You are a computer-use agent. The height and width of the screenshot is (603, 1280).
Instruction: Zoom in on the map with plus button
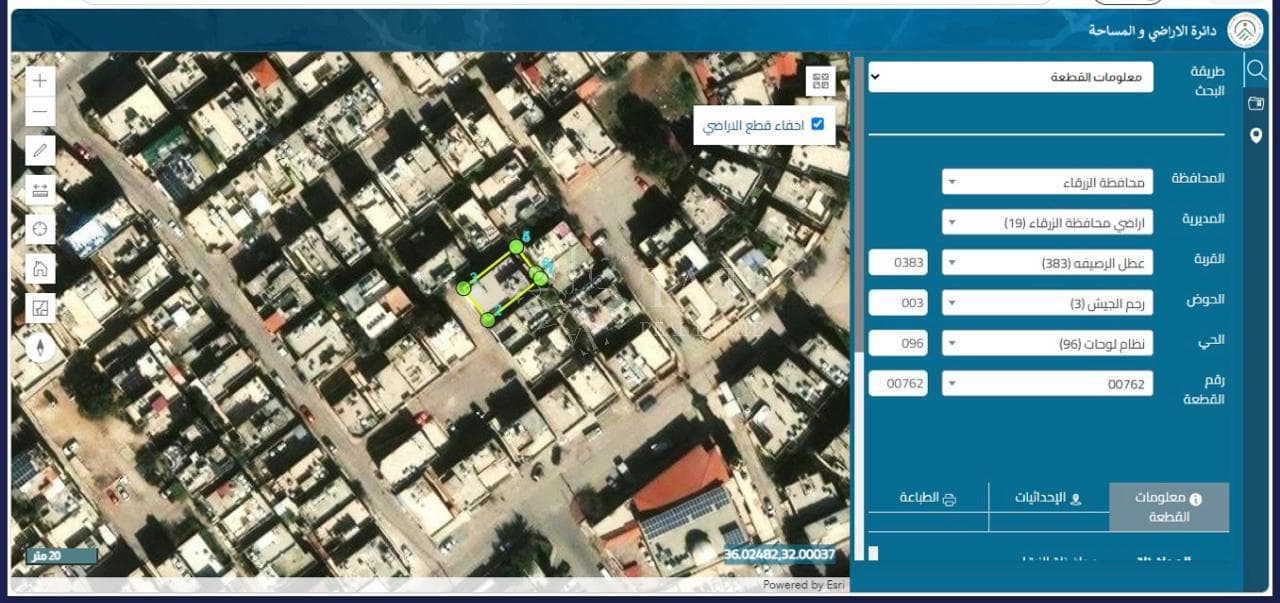(40, 81)
